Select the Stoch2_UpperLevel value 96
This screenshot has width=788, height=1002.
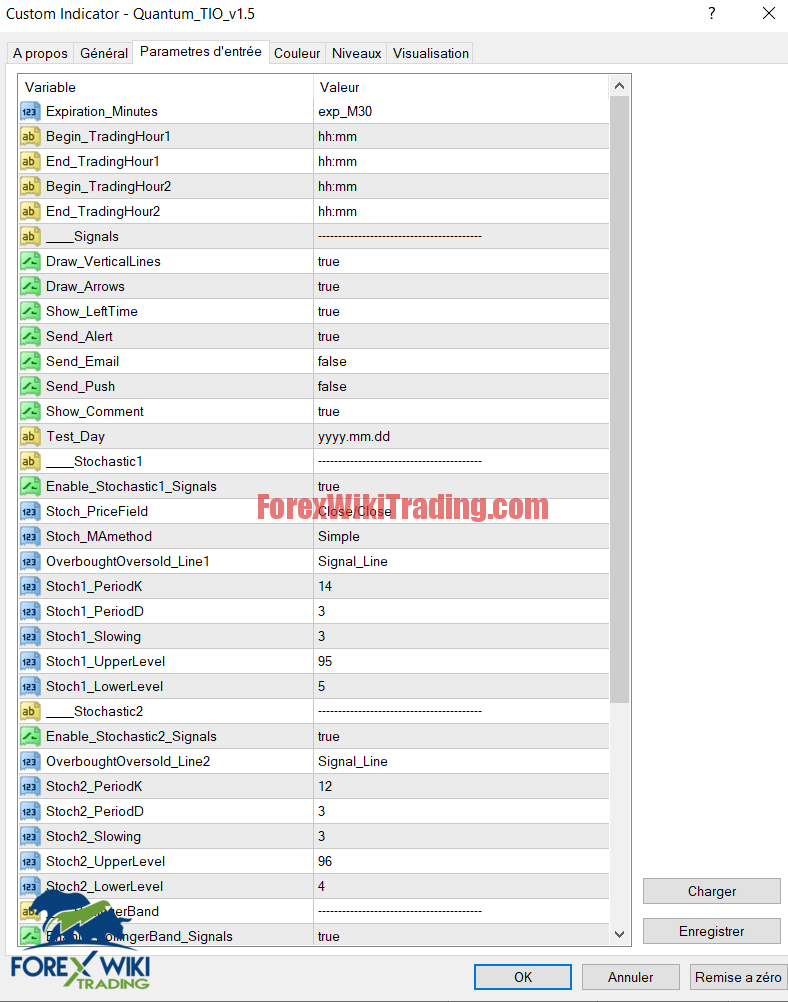(325, 861)
